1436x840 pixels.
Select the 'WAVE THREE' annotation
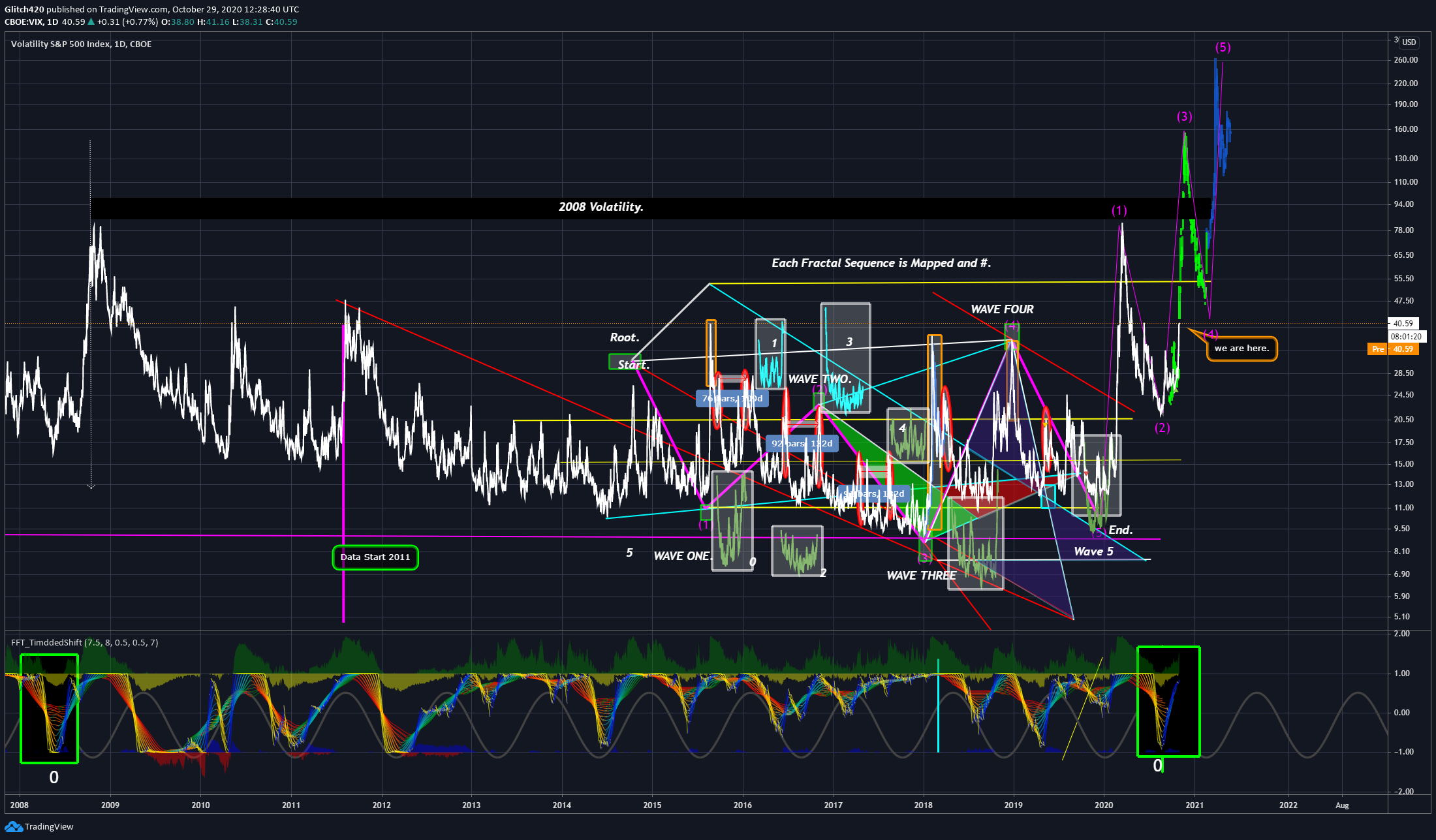[x=921, y=576]
